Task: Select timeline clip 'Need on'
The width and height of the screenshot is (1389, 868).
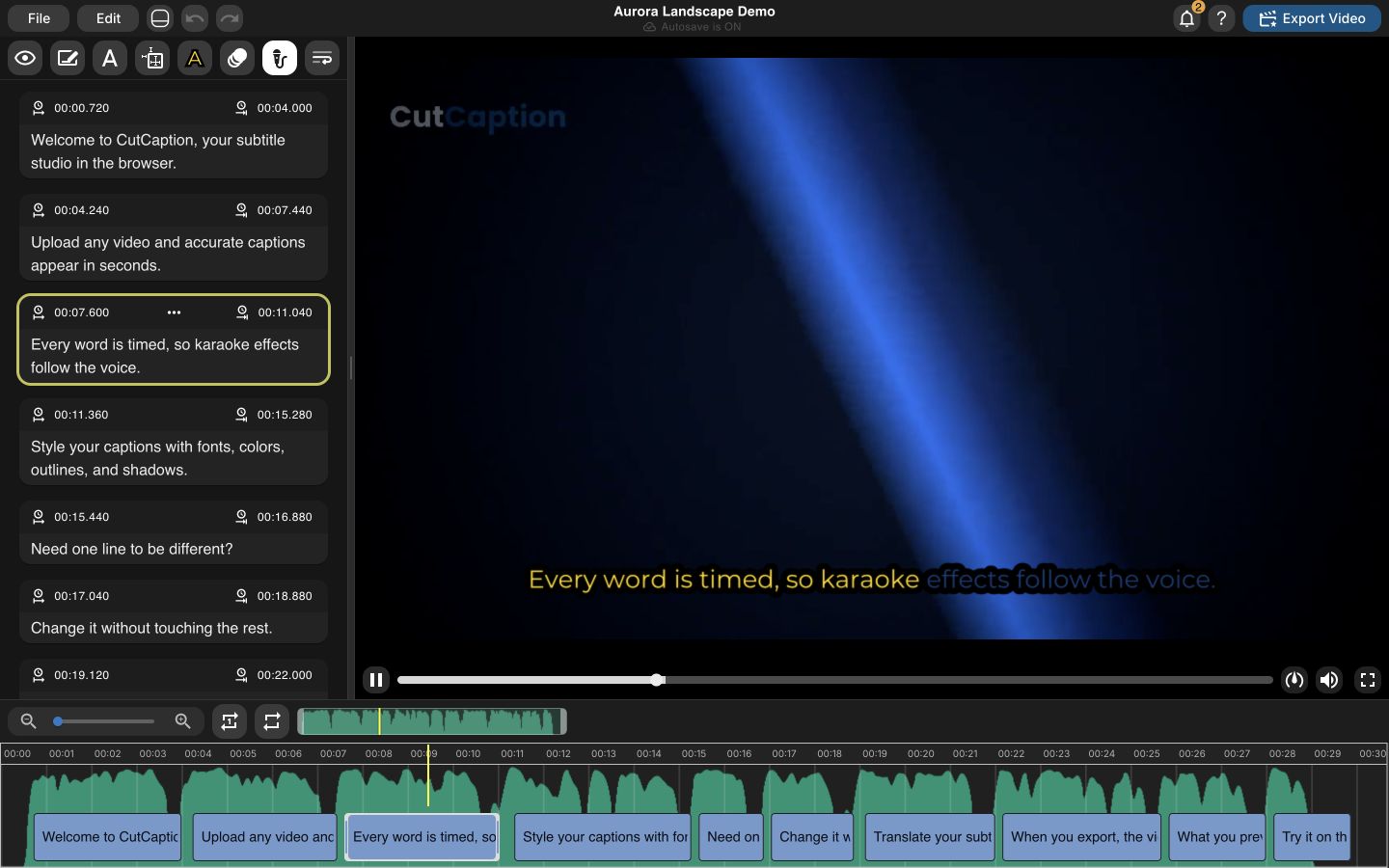Action: (x=730, y=837)
